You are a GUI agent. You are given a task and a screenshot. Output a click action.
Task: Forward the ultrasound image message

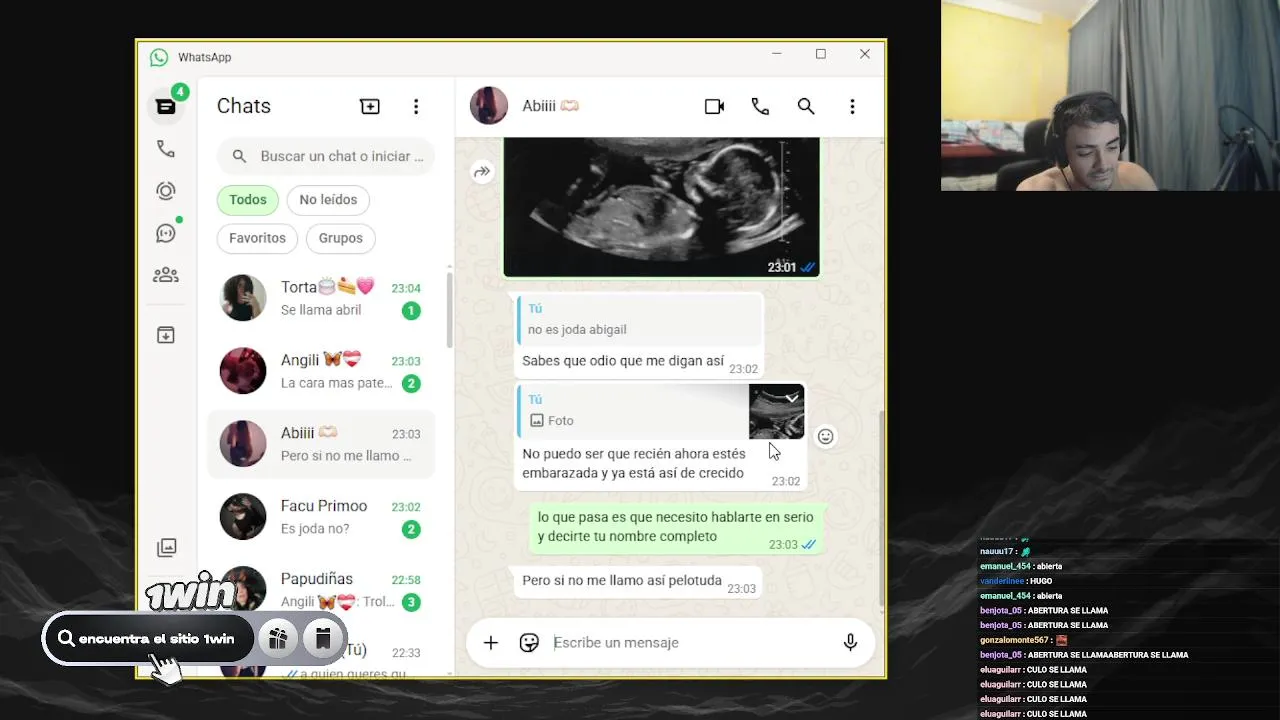pyautogui.click(x=482, y=172)
